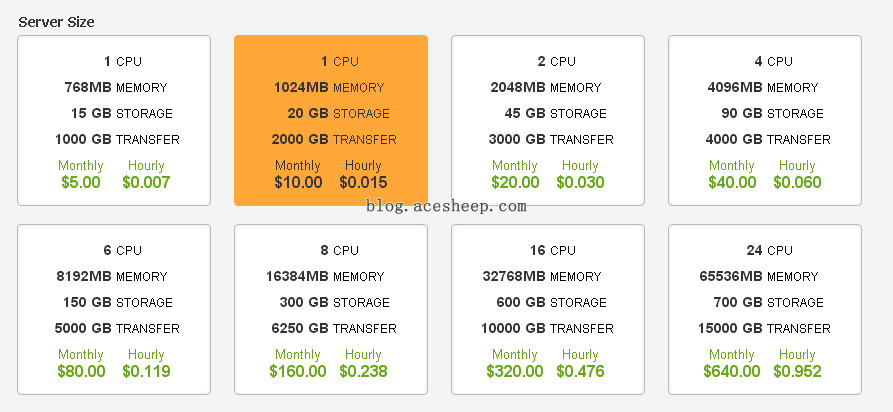
Task: Select the highlighted 1024MB $10.00 plan
Action: click(331, 120)
